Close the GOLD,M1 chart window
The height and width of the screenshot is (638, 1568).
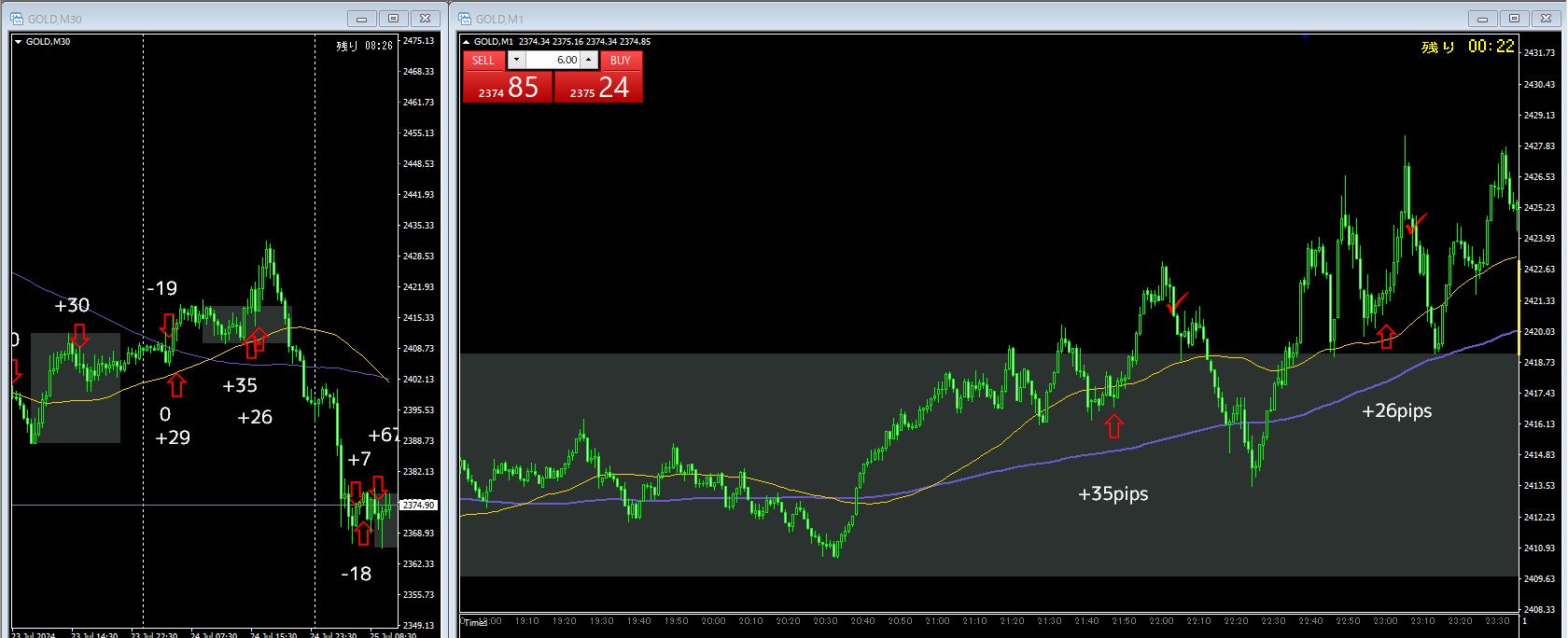1547,19
